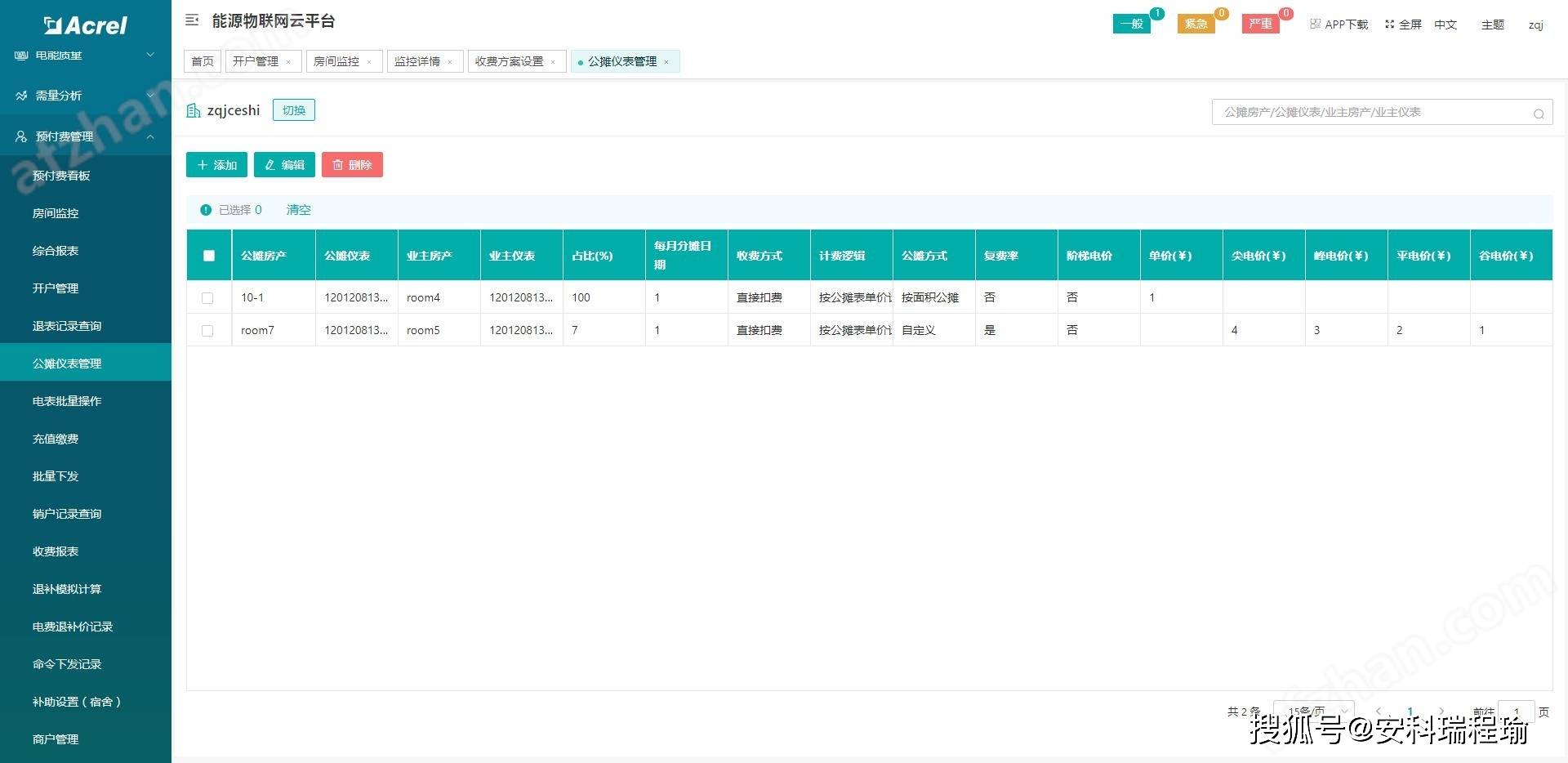This screenshot has width=1568, height=763.
Task: Click the 添加 button
Action: (216, 165)
